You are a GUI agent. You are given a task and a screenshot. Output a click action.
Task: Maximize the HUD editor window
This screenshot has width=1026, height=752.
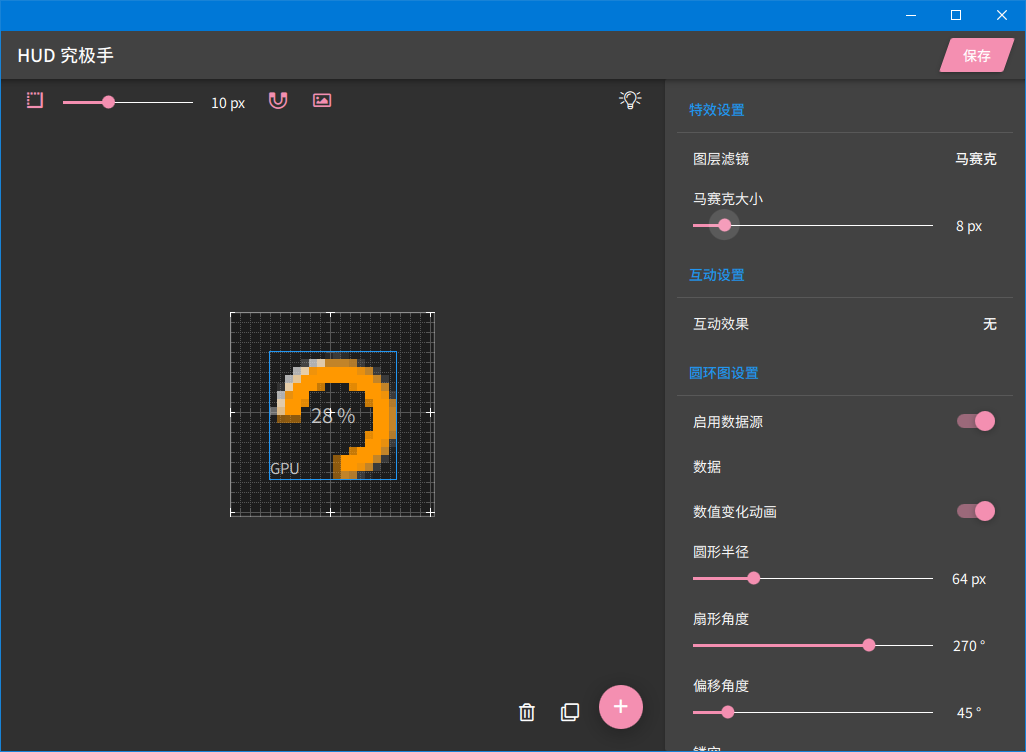point(955,15)
